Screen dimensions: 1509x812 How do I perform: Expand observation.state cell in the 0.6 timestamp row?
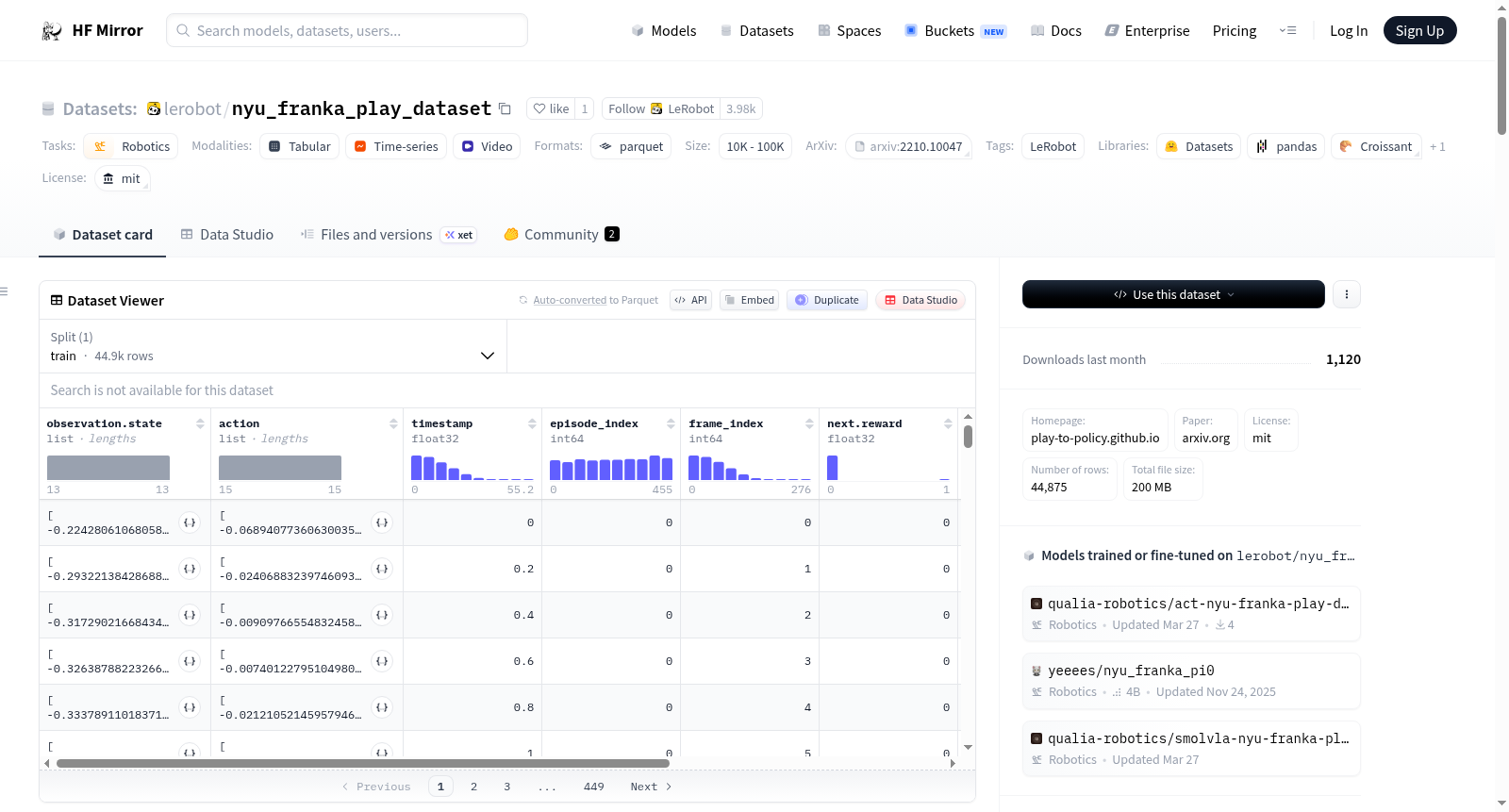(190, 661)
